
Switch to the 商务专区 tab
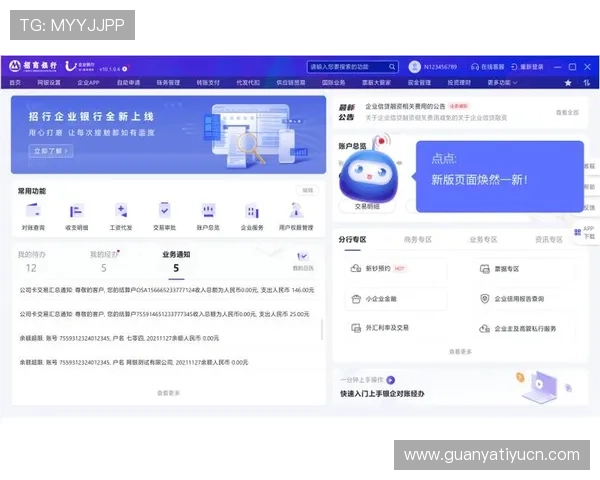[418, 240]
